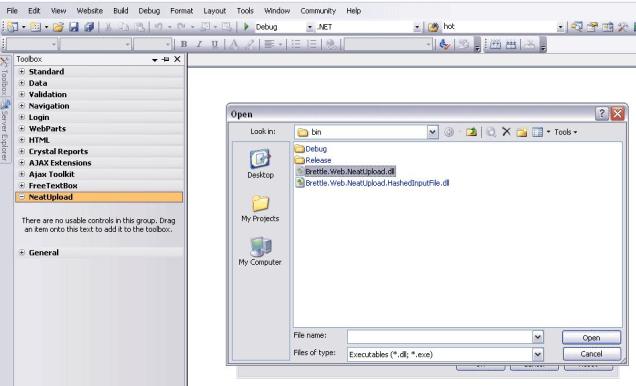Image resolution: width=636 pixels, height=386 pixels.
Task: Open the Solution Explorer toolbar icon
Action: (577, 27)
